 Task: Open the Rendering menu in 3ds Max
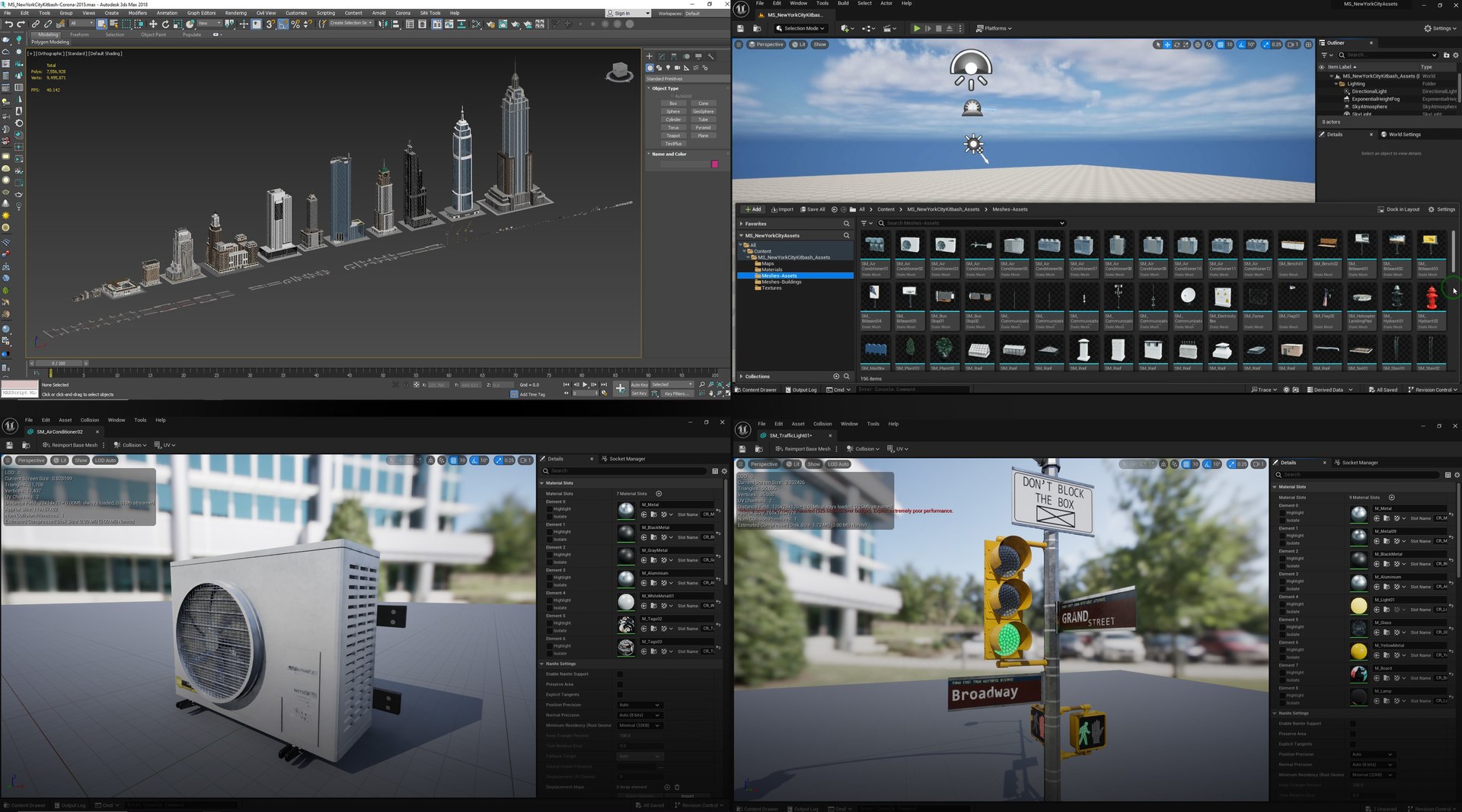[x=236, y=13]
